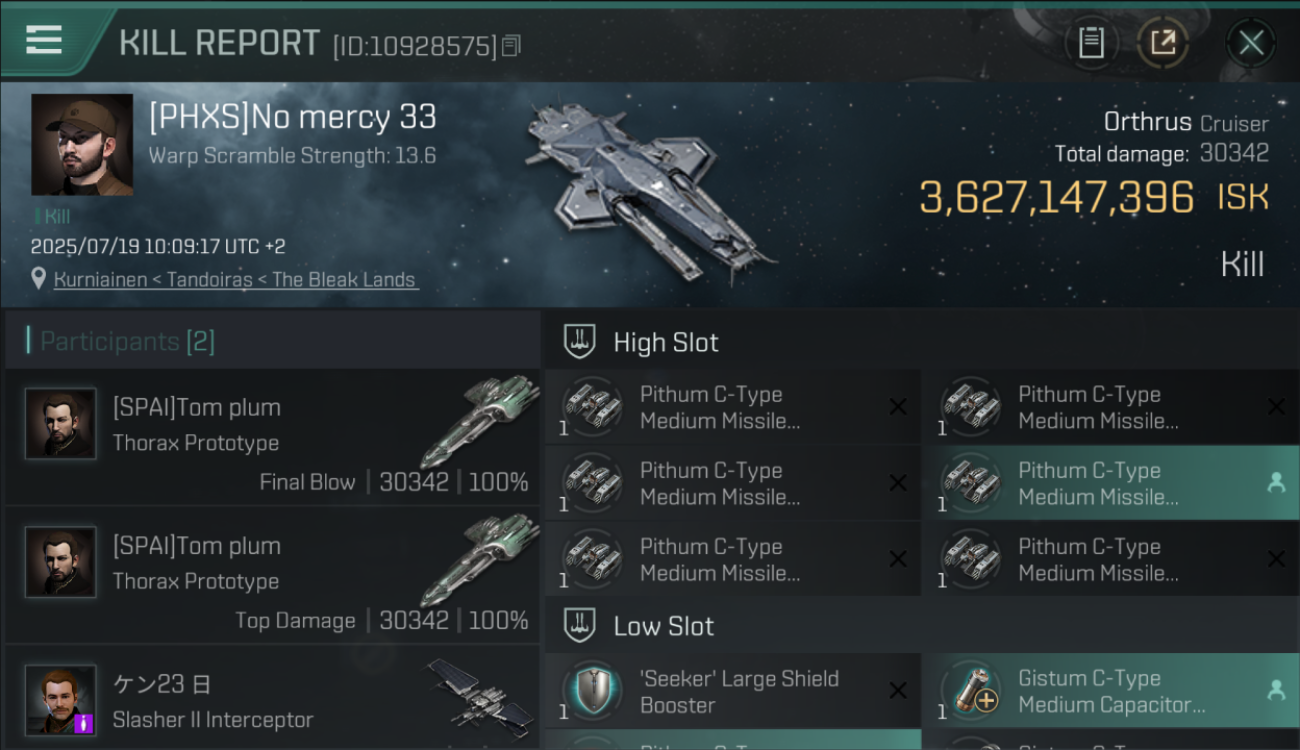This screenshot has height=750, width=1300.
Task: Open Kurniainen location link
Action: point(236,280)
